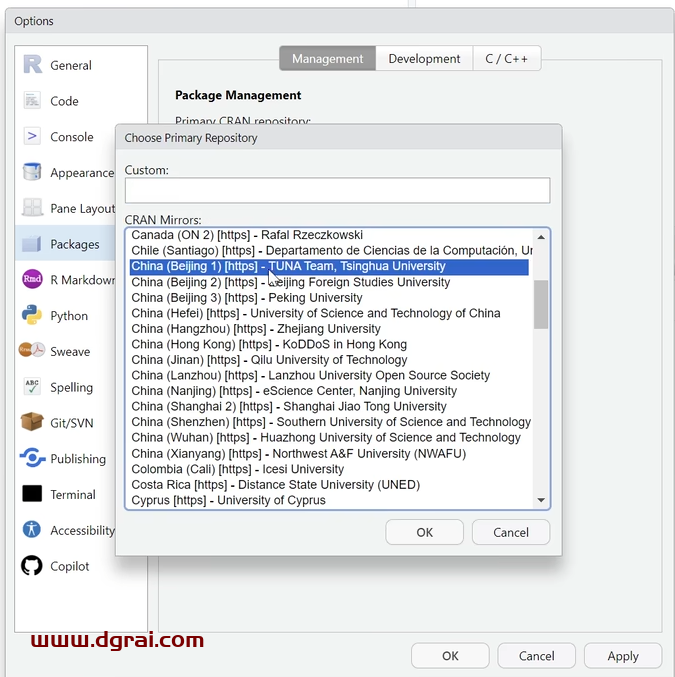
Task: Select the Accessibility figure icon
Action: 32,529
